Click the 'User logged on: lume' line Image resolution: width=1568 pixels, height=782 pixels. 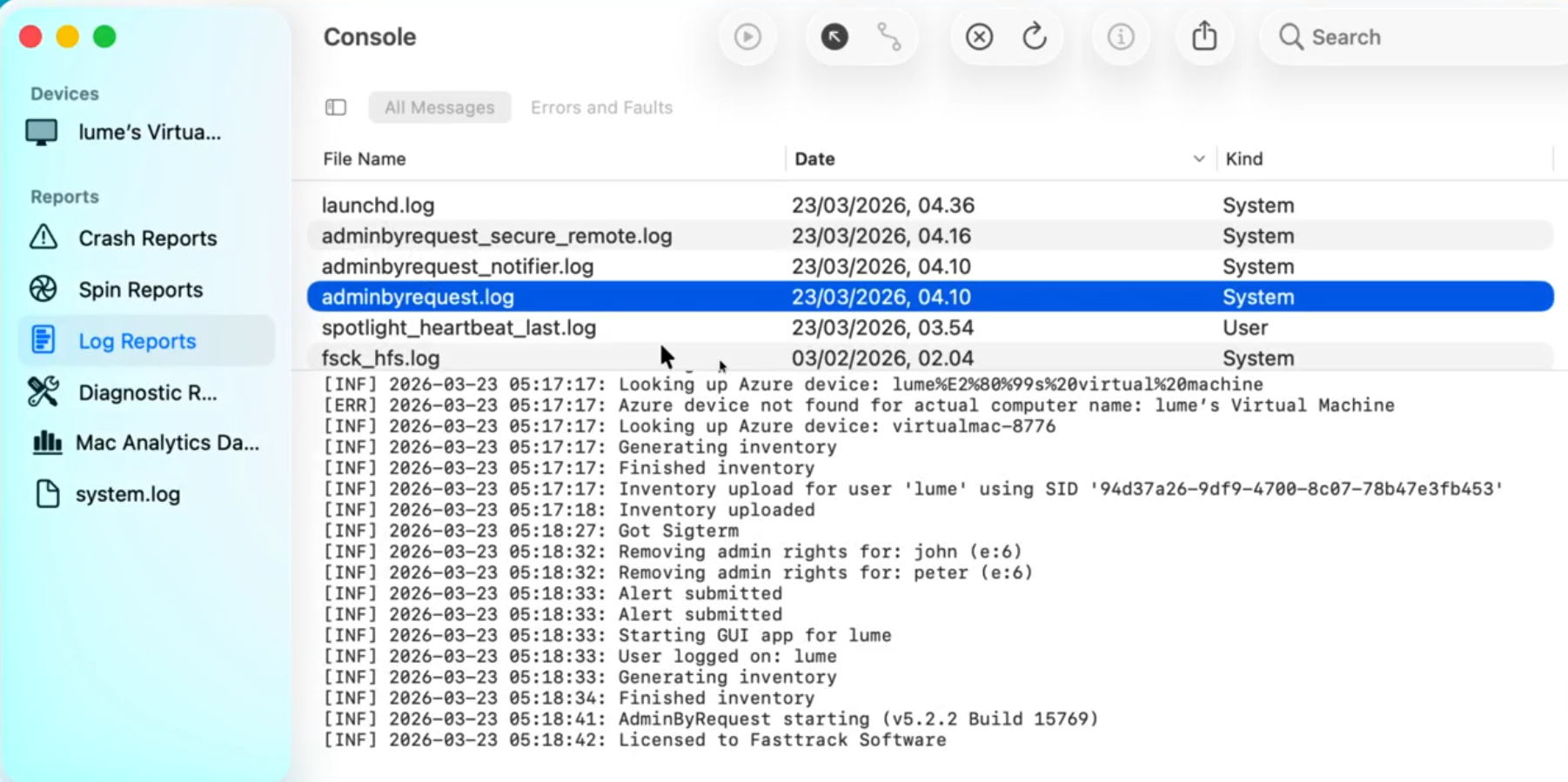(x=580, y=656)
